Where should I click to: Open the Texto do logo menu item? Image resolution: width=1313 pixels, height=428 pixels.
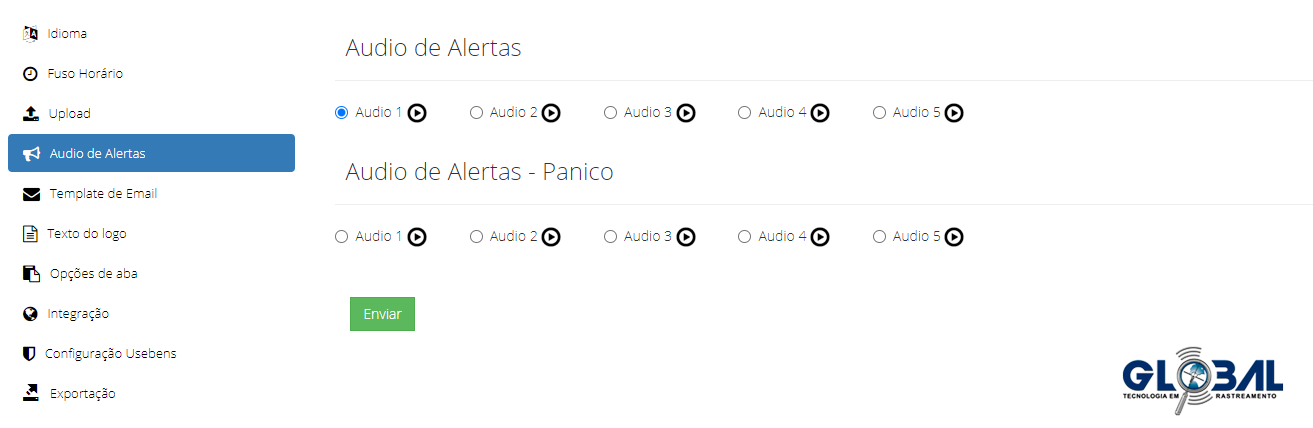[86, 234]
